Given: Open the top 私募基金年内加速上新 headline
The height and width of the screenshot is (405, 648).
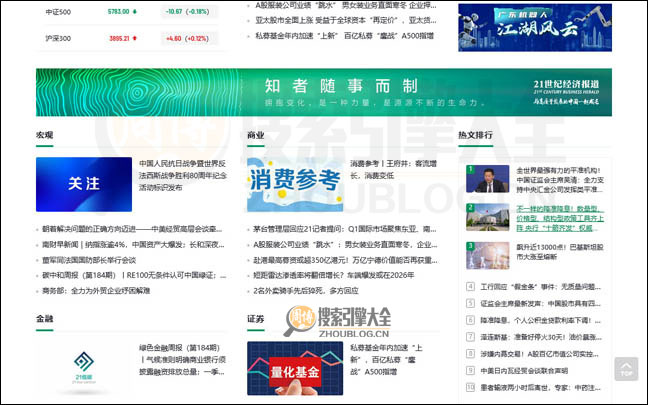Looking at the screenshot, I should click(344, 36).
